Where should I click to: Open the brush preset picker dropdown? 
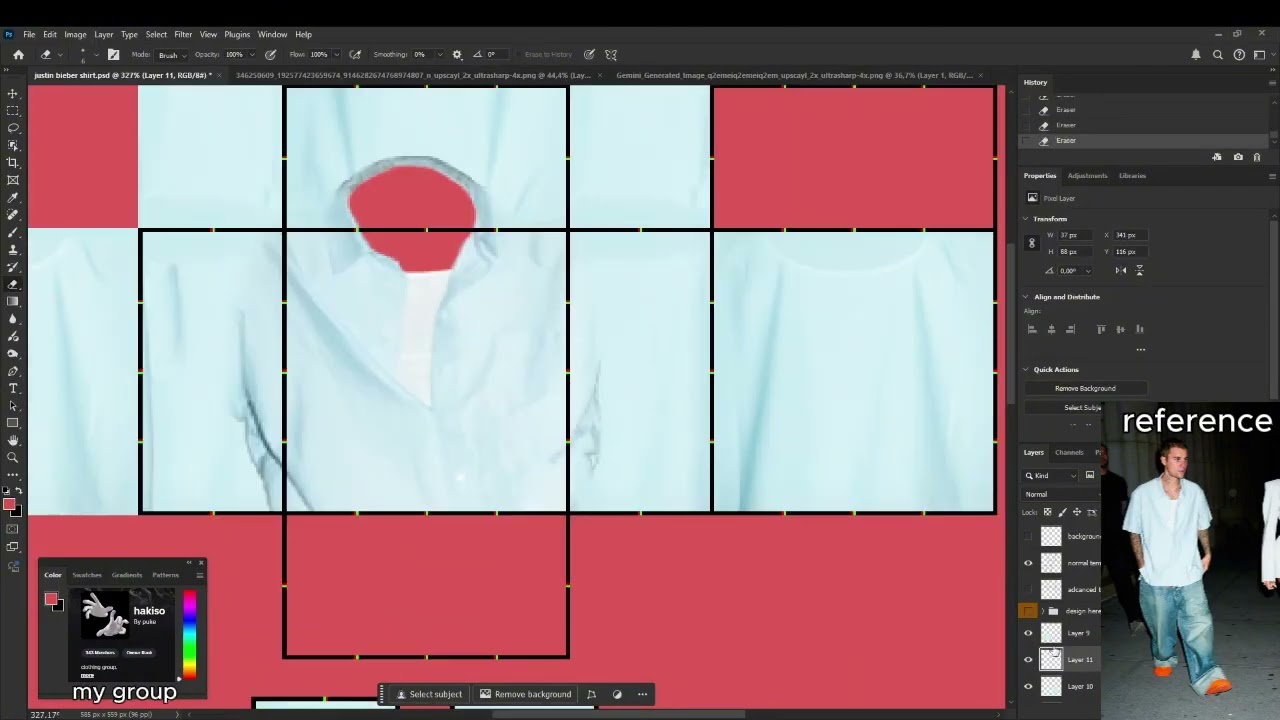pyautogui.click(x=96, y=55)
